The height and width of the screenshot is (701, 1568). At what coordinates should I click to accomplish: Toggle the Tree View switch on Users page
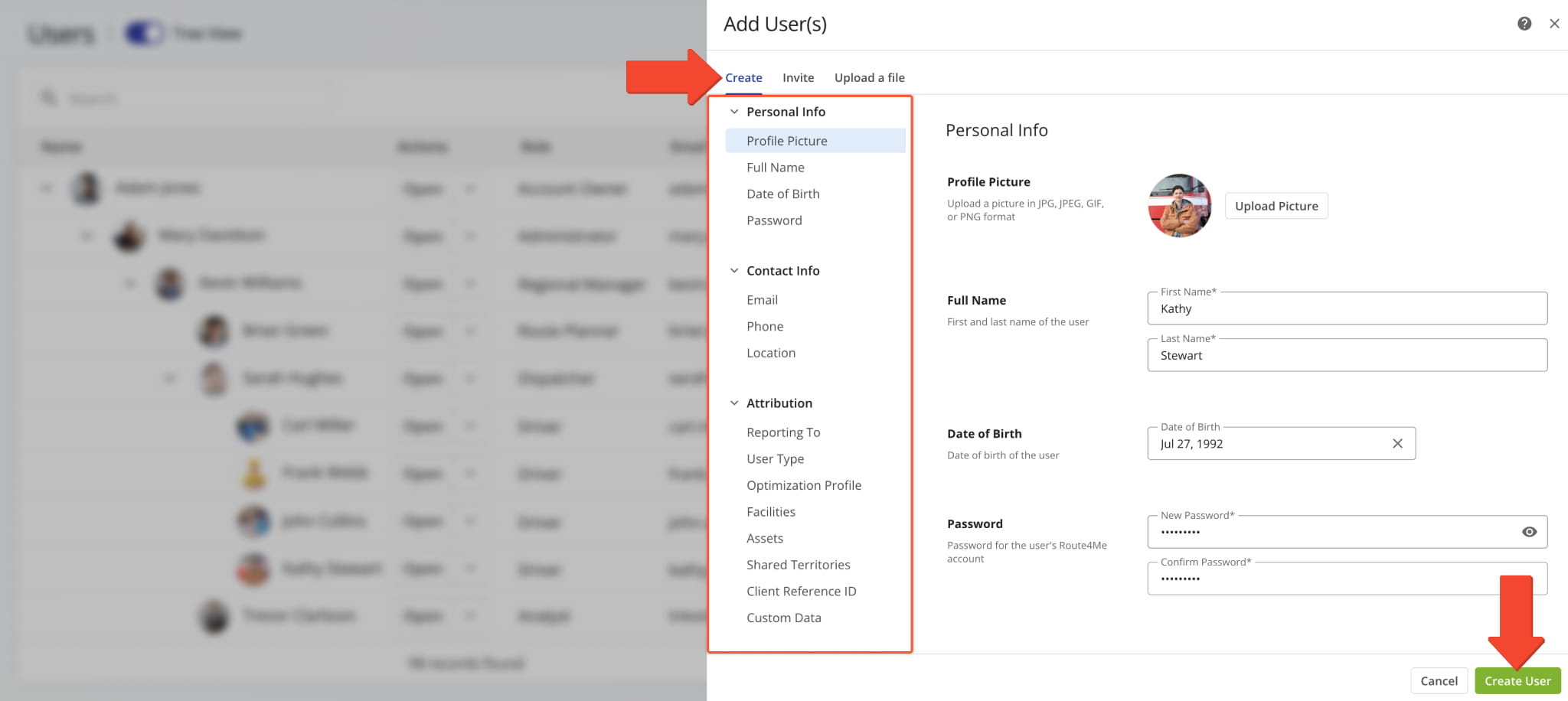(x=144, y=34)
